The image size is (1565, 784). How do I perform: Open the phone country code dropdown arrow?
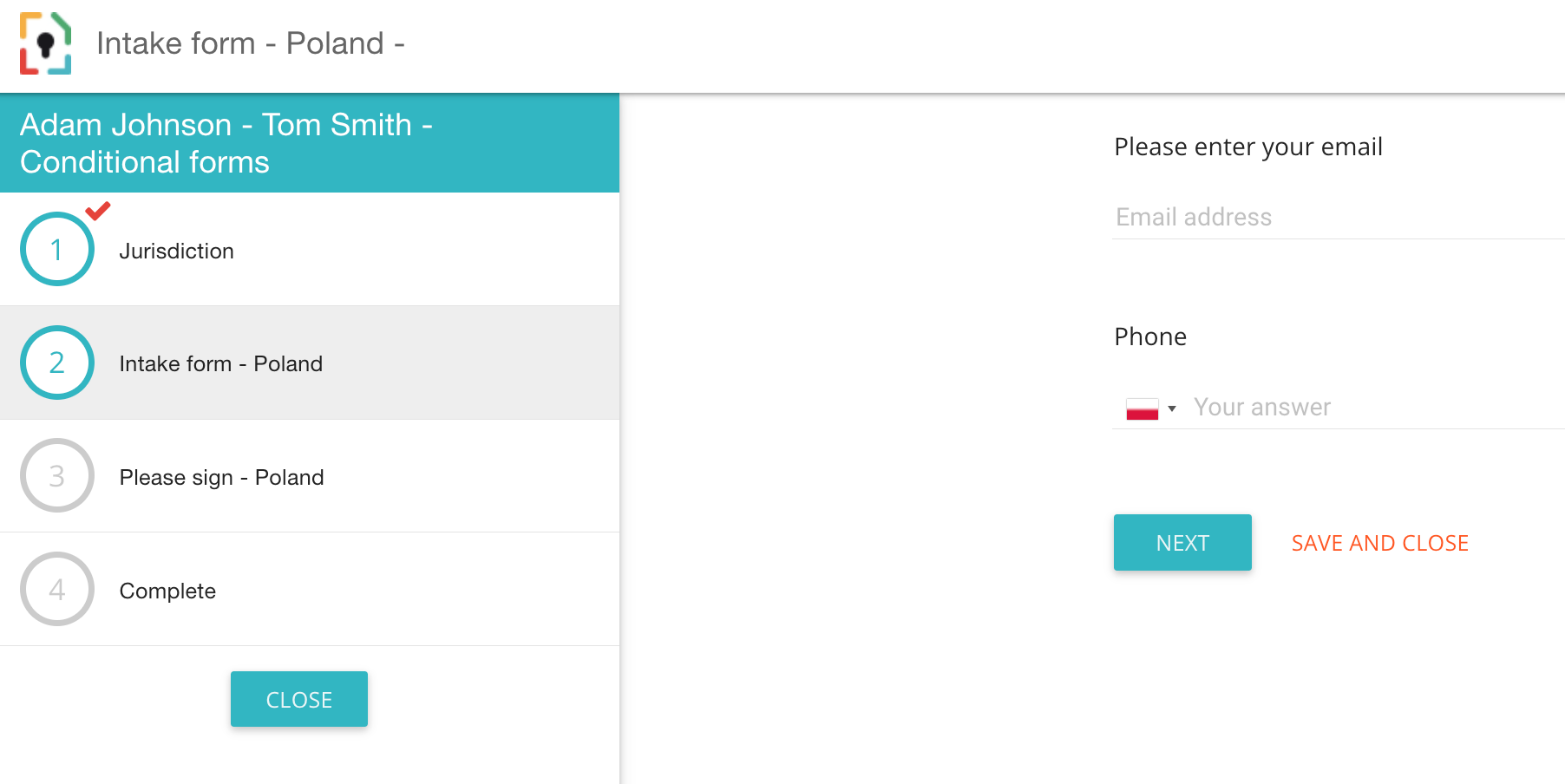point(1172,408)
